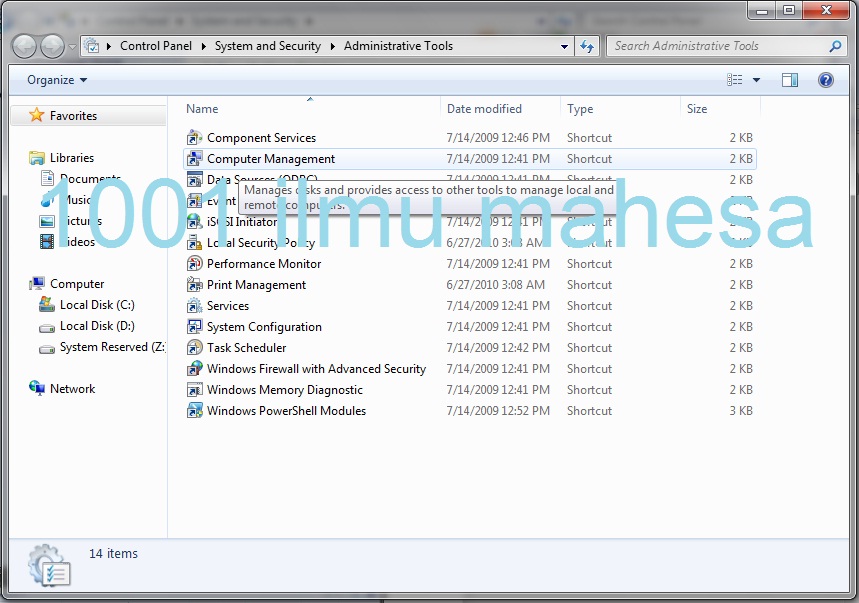Change view using the views button
This screenshot has height=603, width=859.
[x=735, y=80]
